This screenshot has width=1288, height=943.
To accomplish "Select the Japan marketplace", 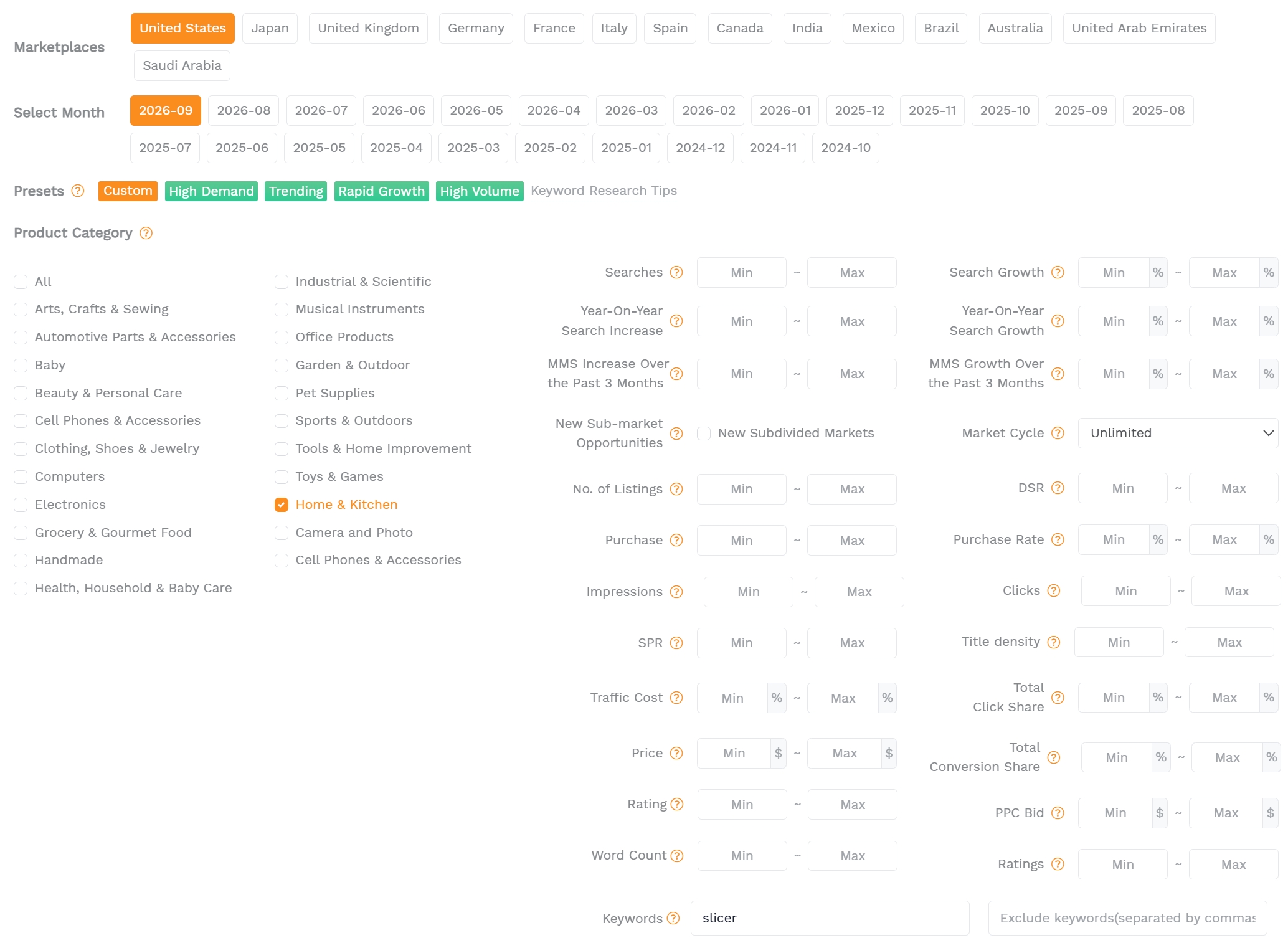I will (x=270, y=28).
